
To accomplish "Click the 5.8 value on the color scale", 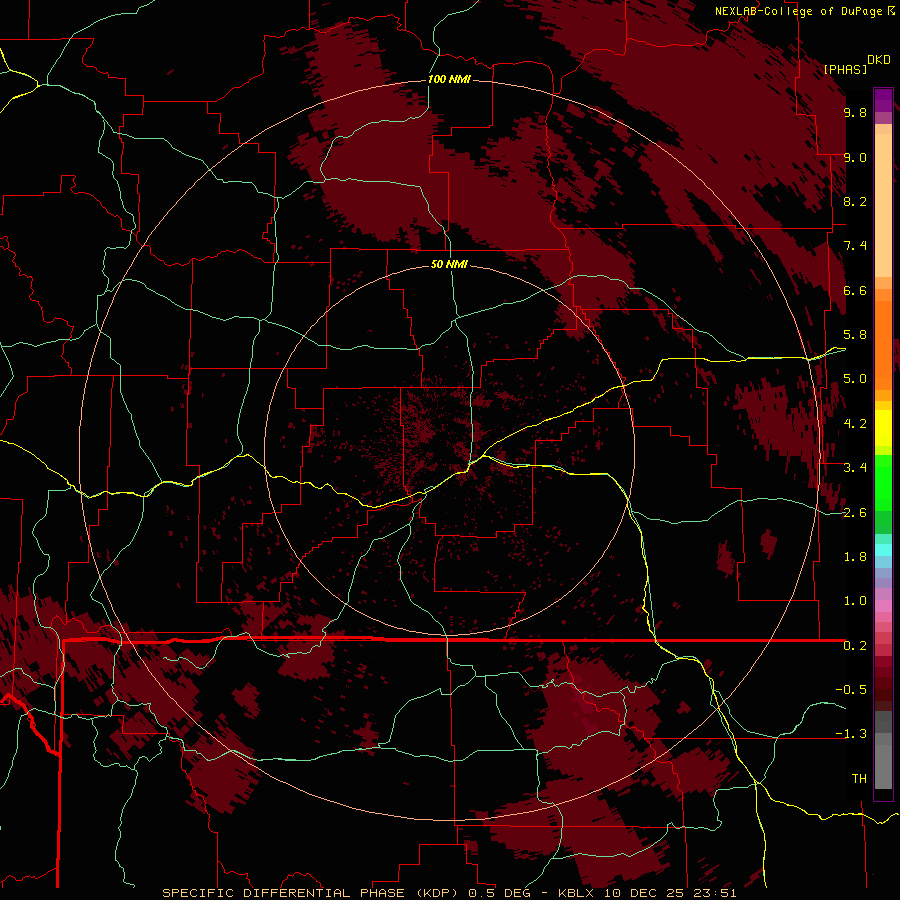I will tap(855, 335).
